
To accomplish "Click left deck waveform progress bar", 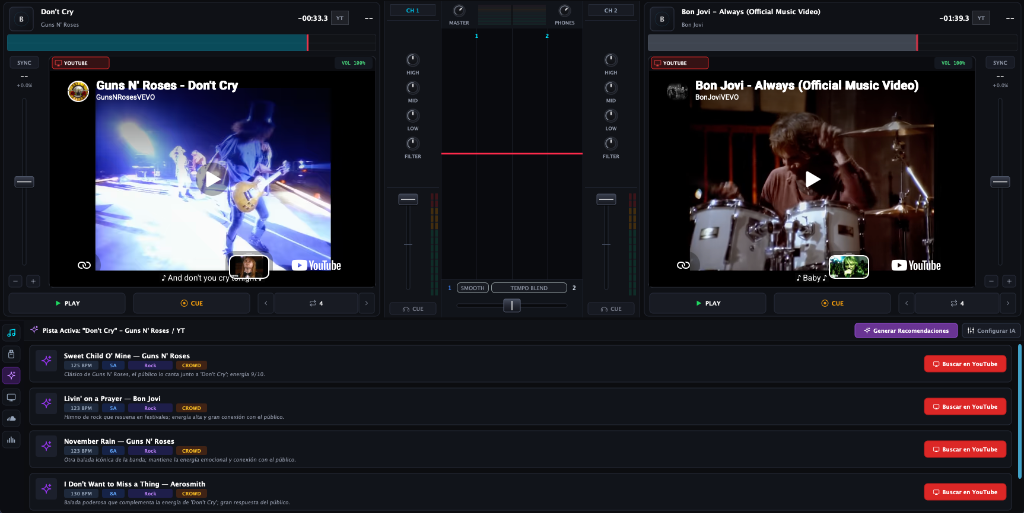I will (x=191, y=42).
